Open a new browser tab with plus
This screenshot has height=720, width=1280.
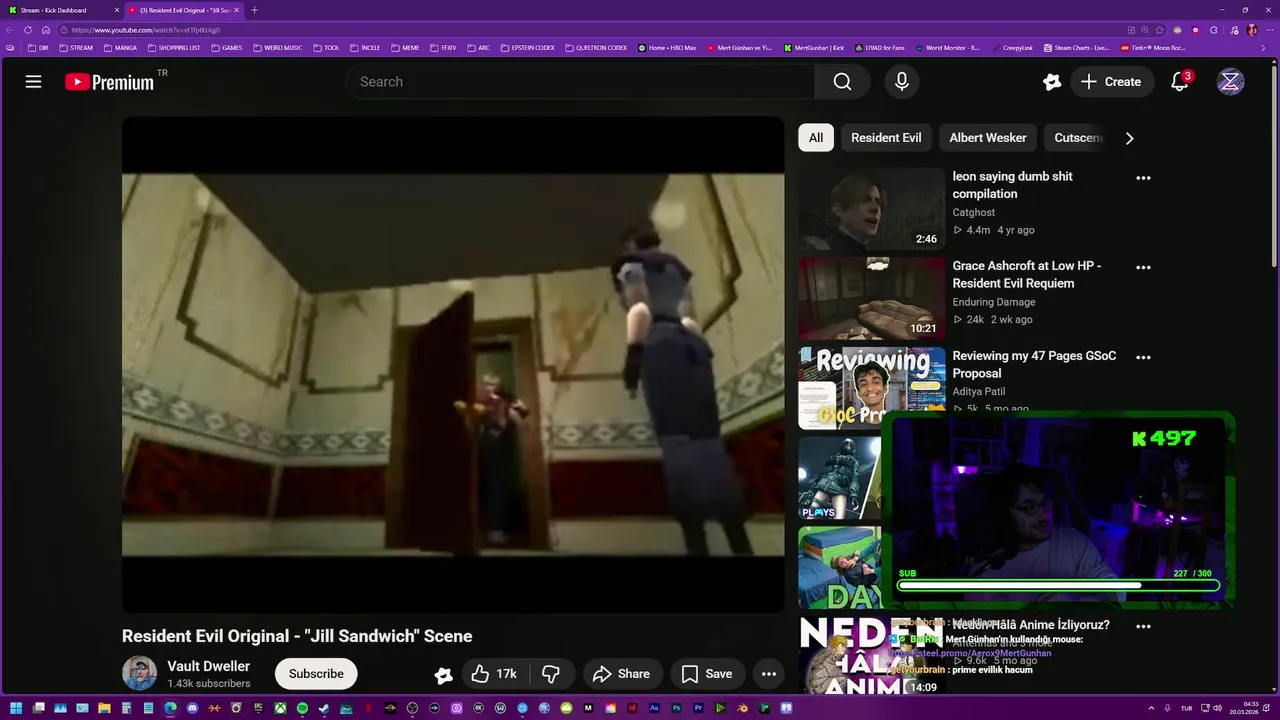click(254, 10)
